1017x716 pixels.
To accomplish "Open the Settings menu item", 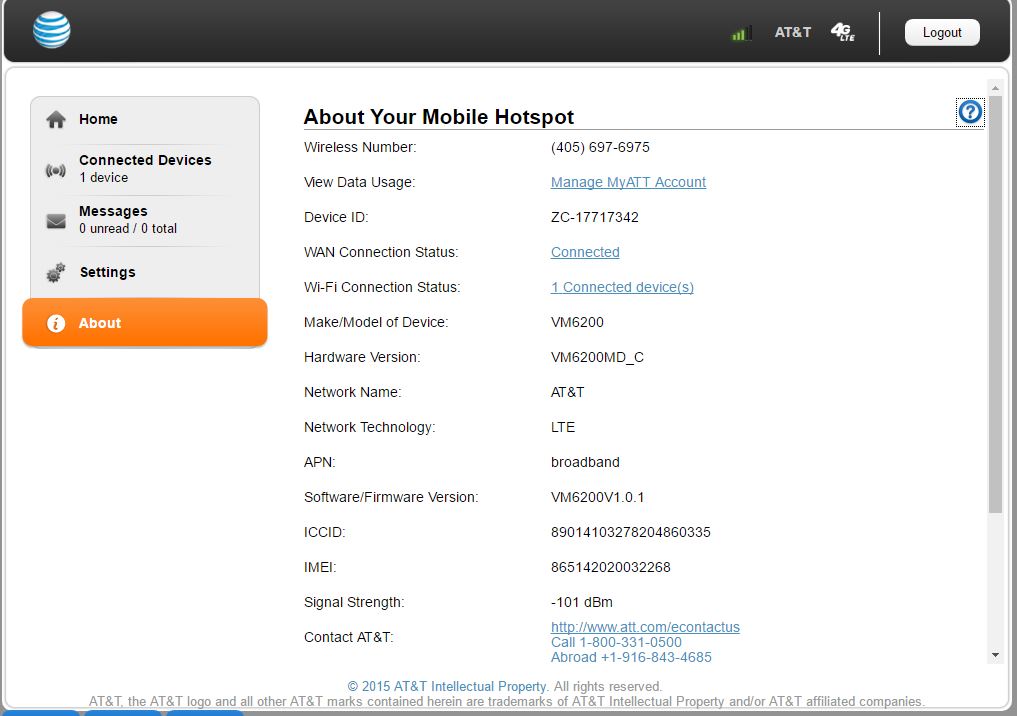I will 107,272.
